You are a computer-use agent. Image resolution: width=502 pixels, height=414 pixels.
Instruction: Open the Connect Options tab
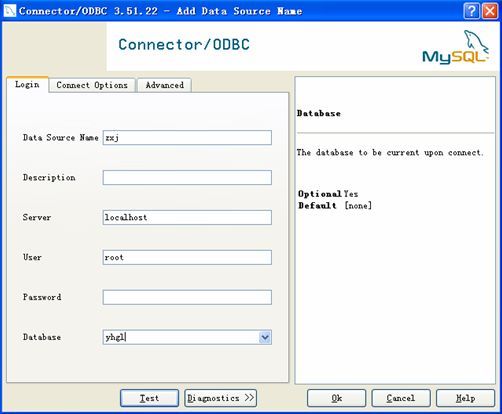tap(92, 85)
